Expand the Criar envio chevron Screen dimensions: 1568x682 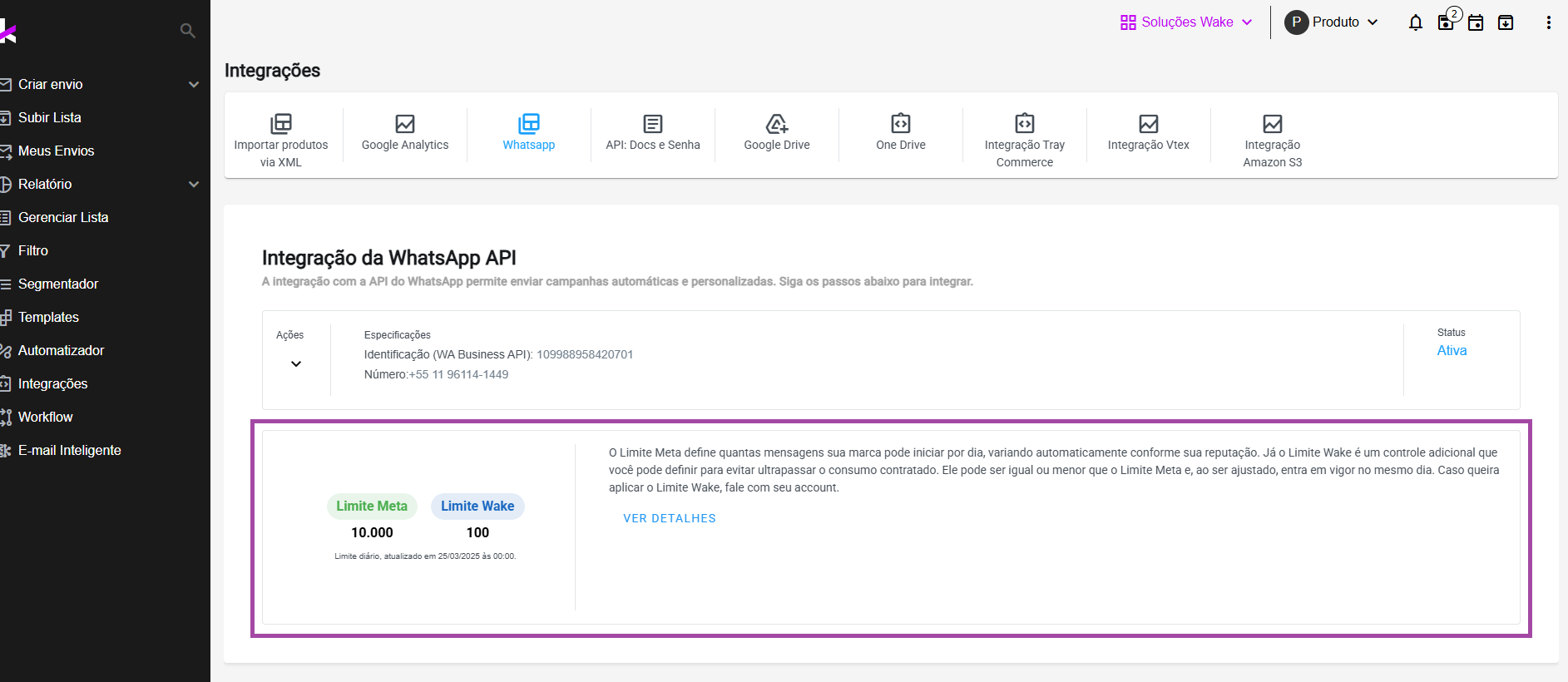194,85
